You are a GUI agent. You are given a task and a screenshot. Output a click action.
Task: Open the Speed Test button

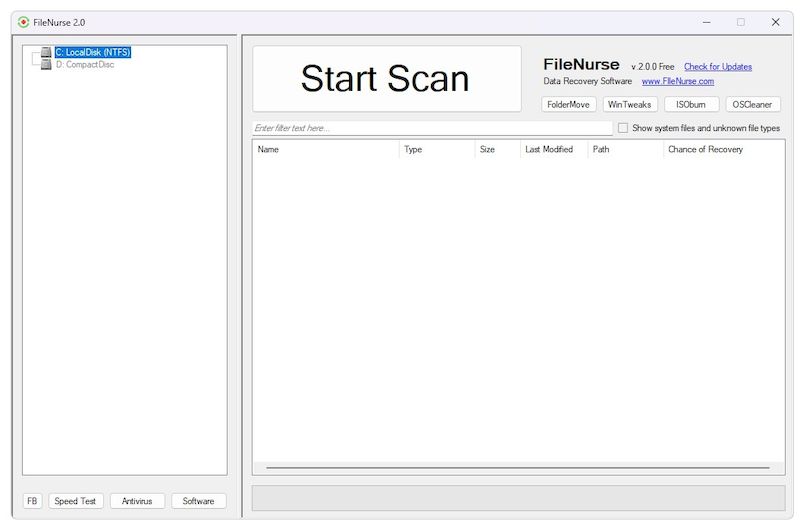76,501
